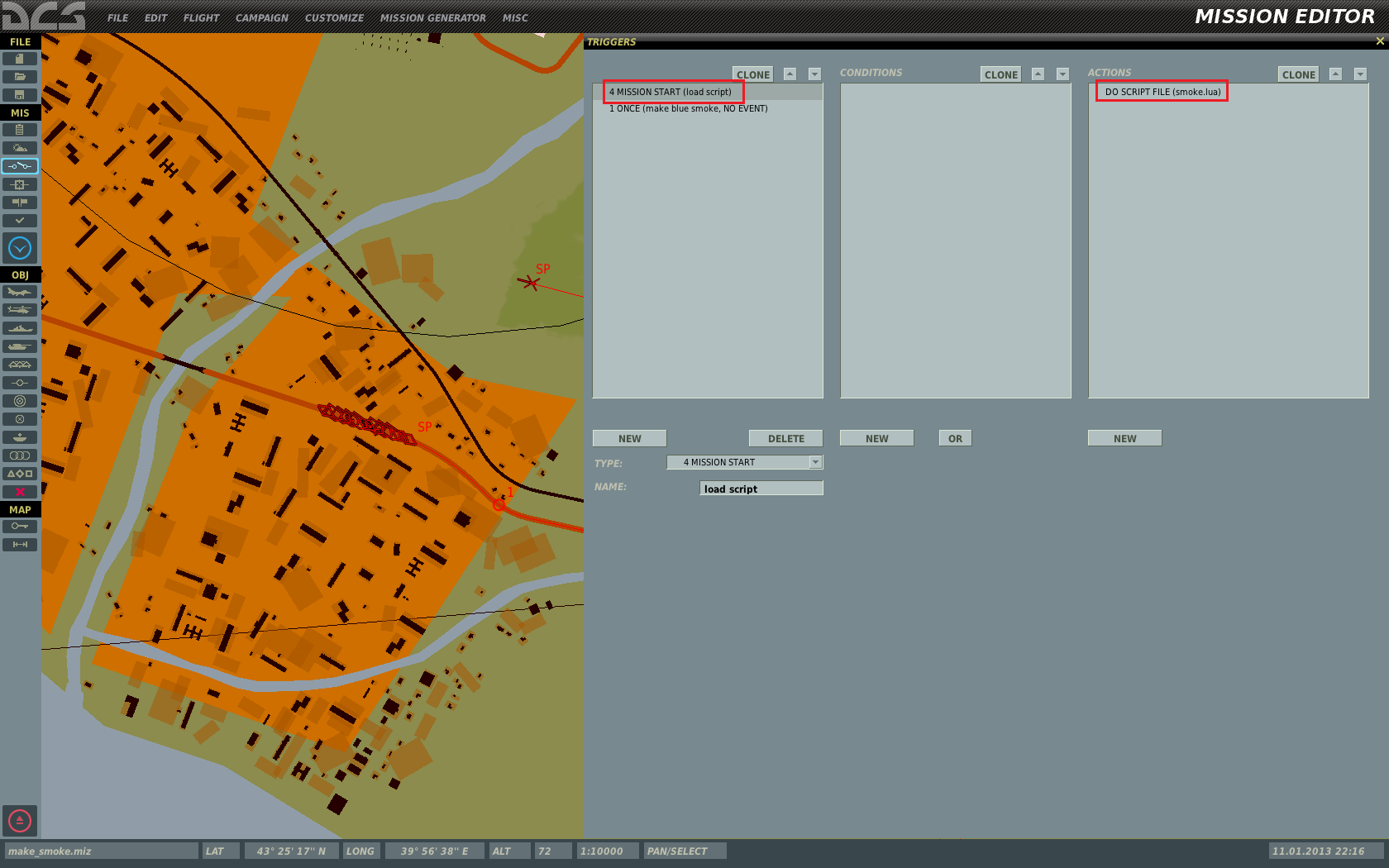Click the SP aircraft marker on map
This screenshot has height=868, width=1389.
pyautogui.click(x=530, y=284)
